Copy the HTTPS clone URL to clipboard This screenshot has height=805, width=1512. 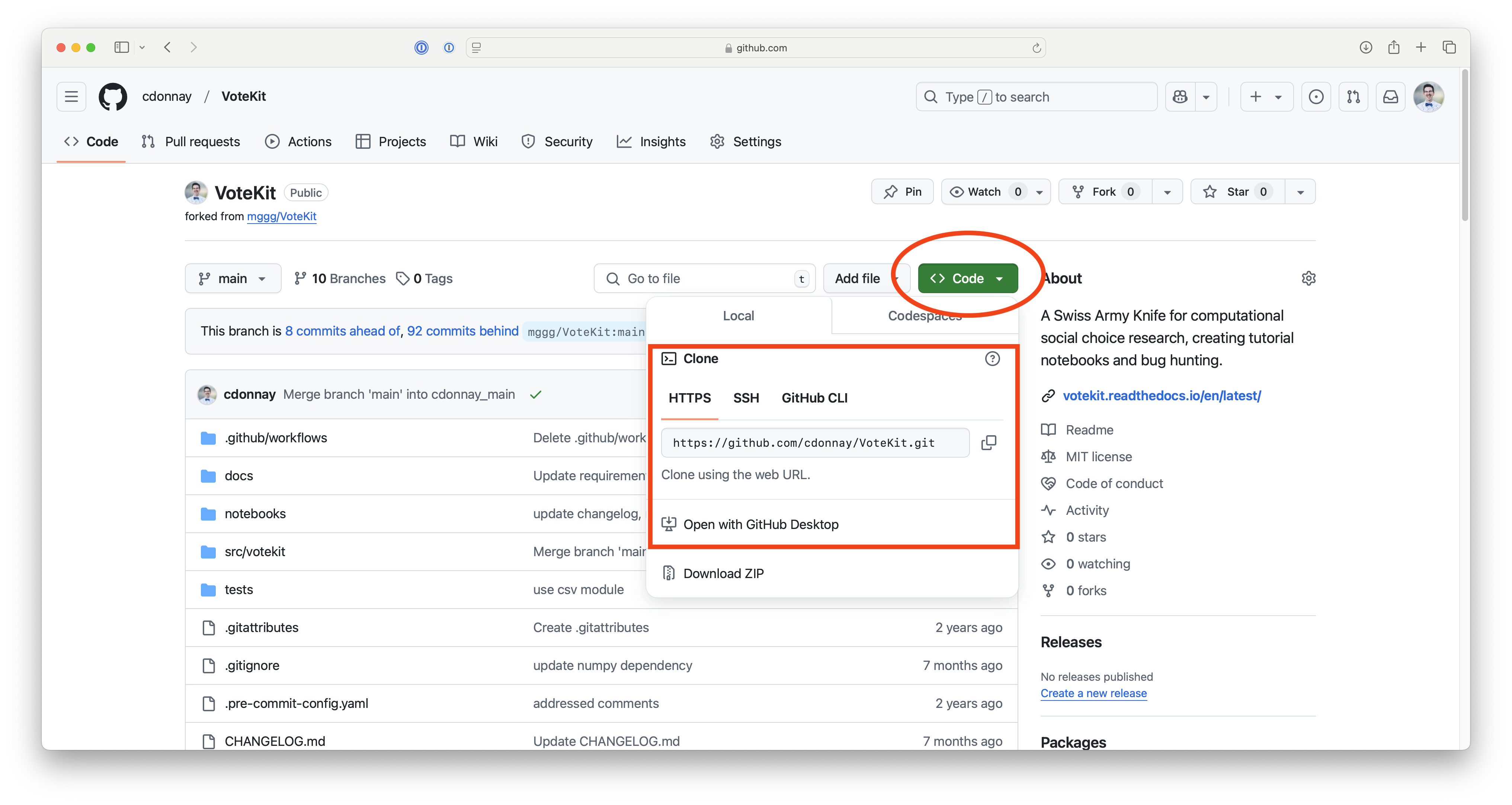[x=989, y=442]
